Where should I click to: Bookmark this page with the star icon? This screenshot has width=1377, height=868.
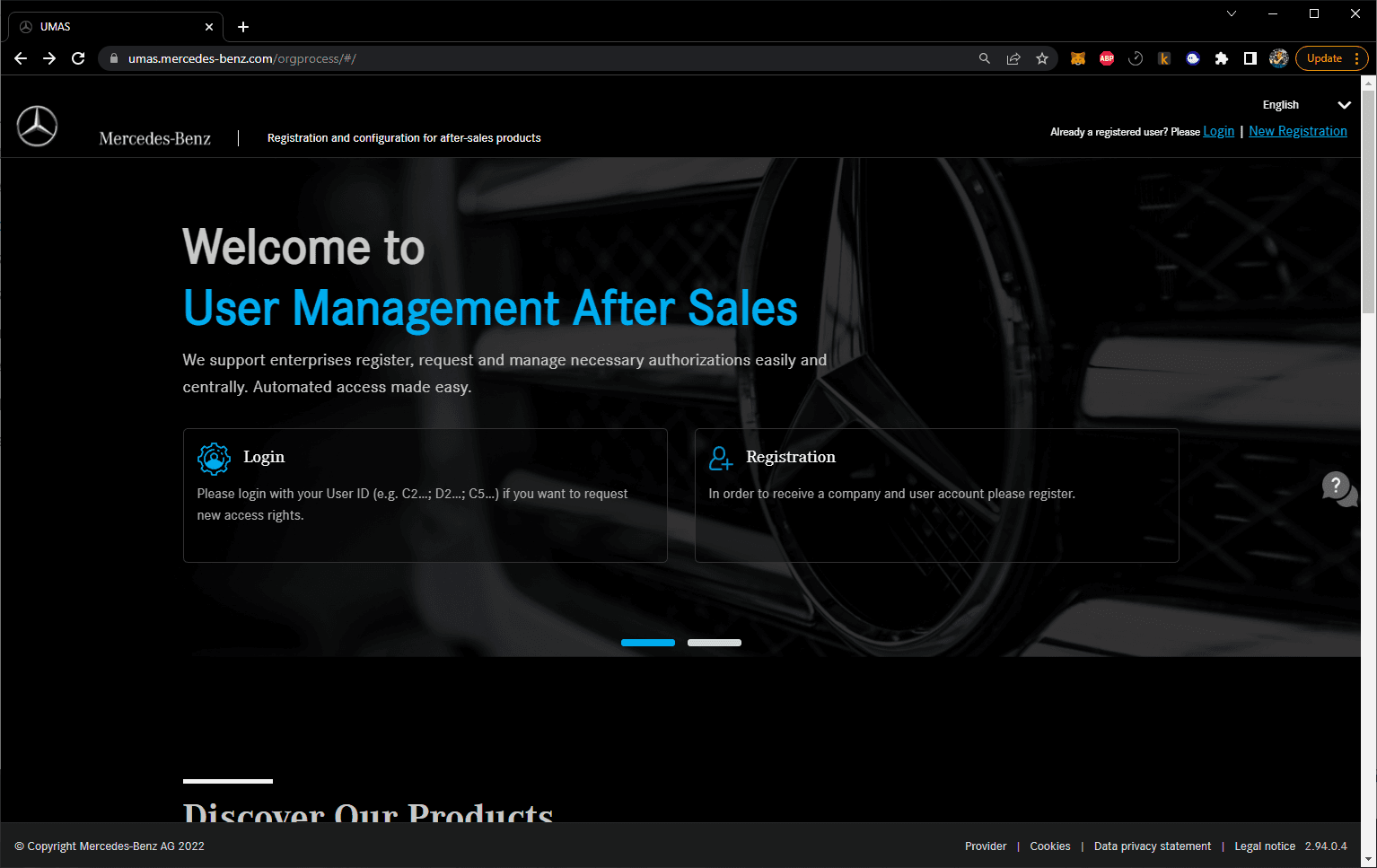coord(1042,58)
